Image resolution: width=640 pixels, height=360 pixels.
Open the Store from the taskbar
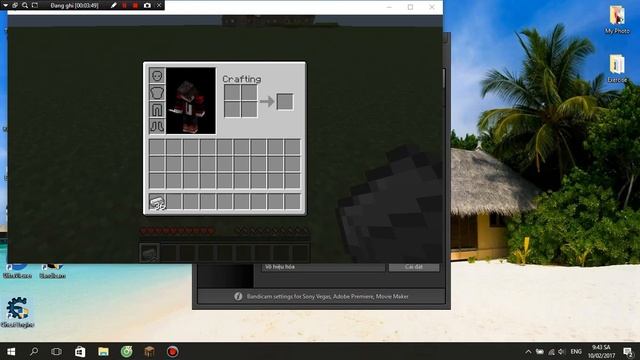tap(80, 351)
